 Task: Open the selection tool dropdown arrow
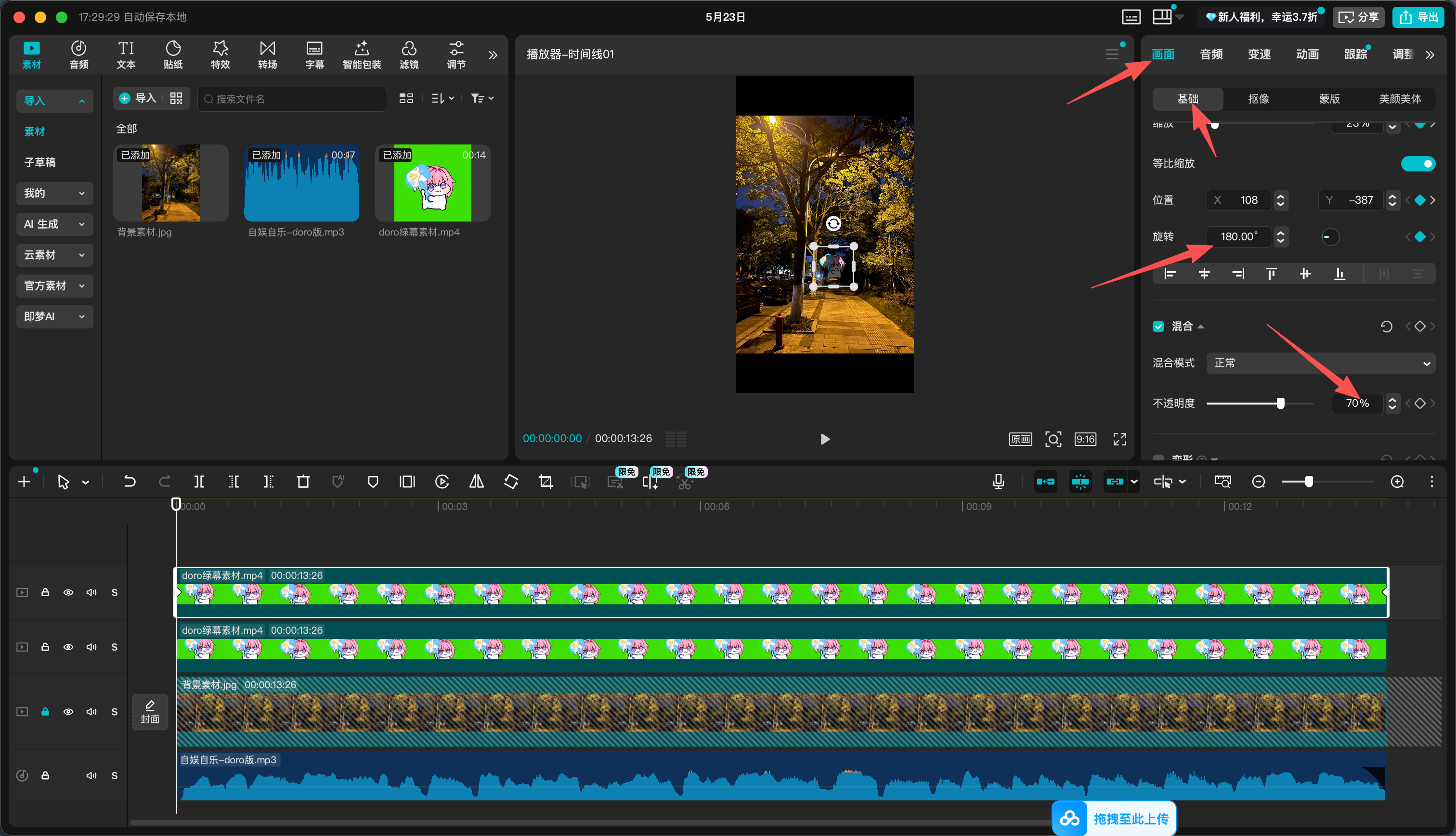(86, 483)
